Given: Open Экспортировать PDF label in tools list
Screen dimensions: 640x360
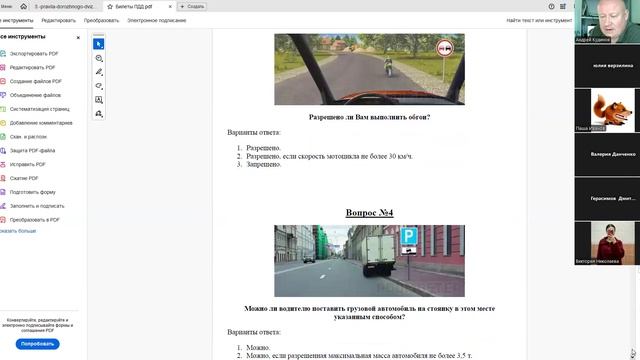Looking at the screenshot, I should [x=34, y=53].
